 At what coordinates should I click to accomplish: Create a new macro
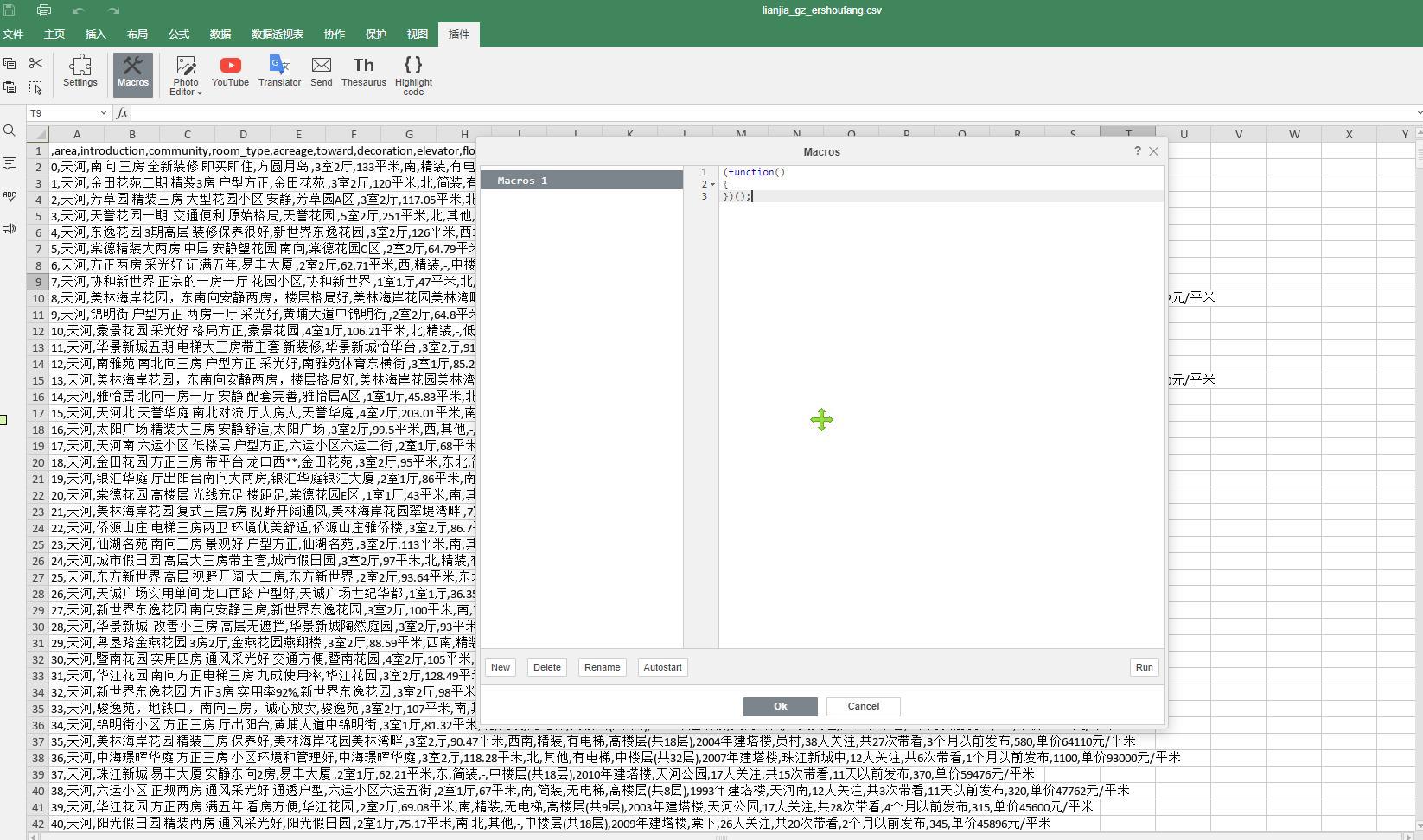[x=500, y=666]
